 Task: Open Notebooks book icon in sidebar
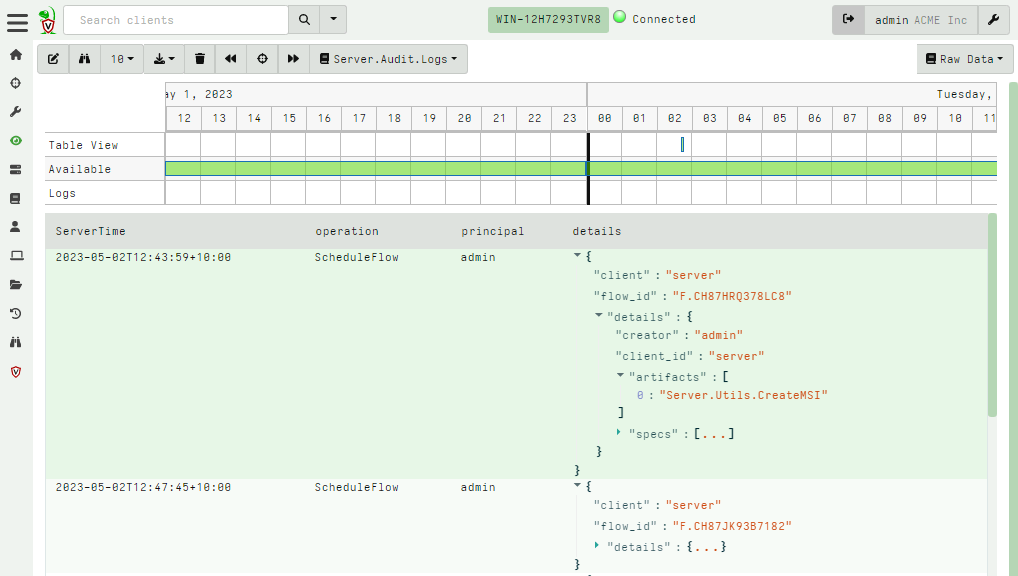(16, 198)
